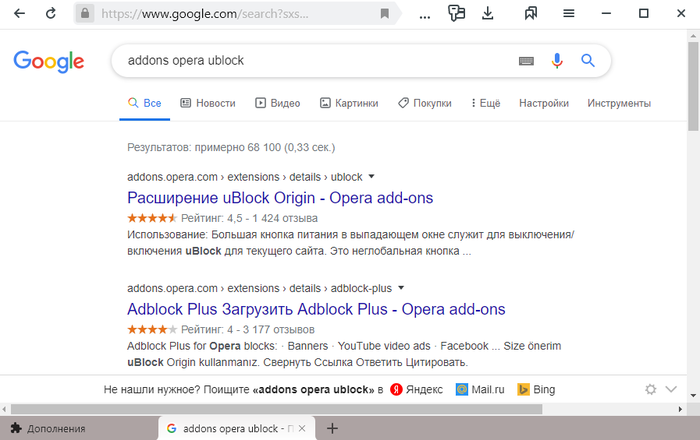The height and width of the screenshot is (440, 700).
Task: Bookmark this page using the address bar icon
Action: click(385, 14)
